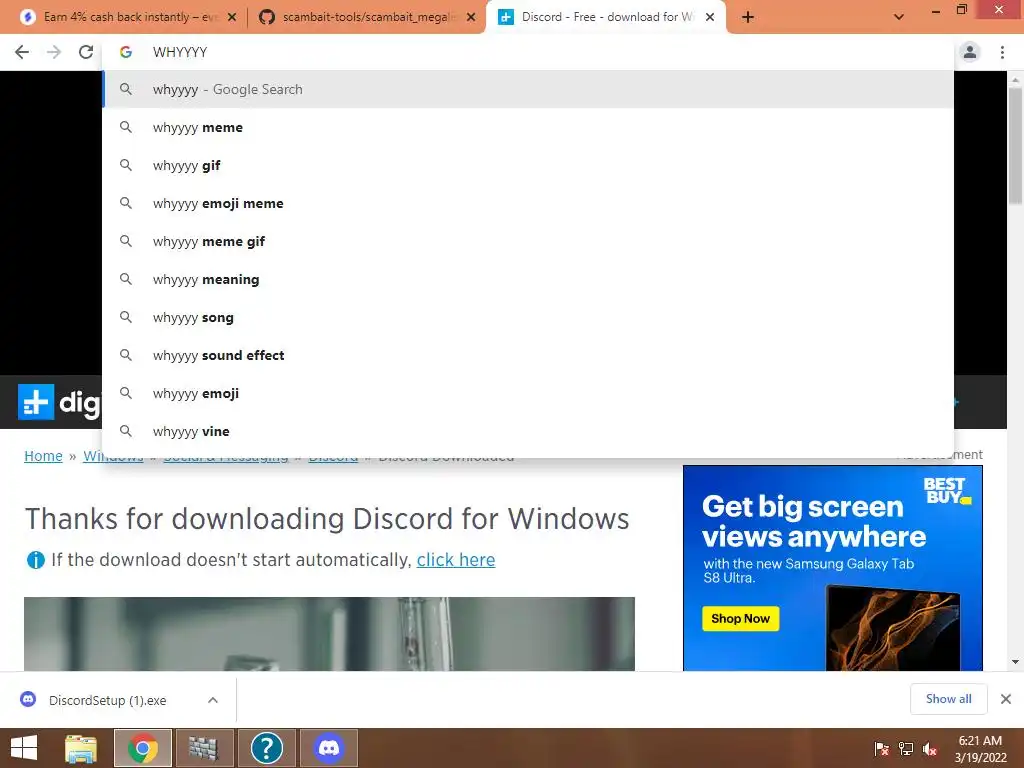Open DiscordSetup (1).exe download item
Screen dimensions: 1024x768
click(x=108, y=700)
